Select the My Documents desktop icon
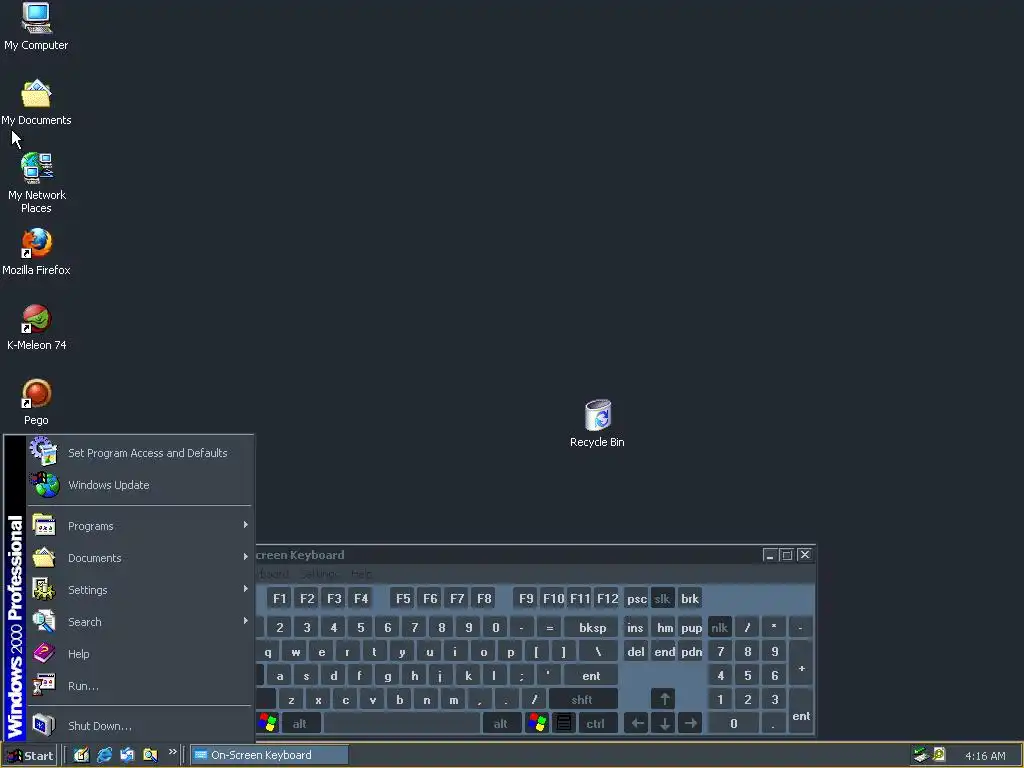 pyautogui.click(x=36, y=102)
